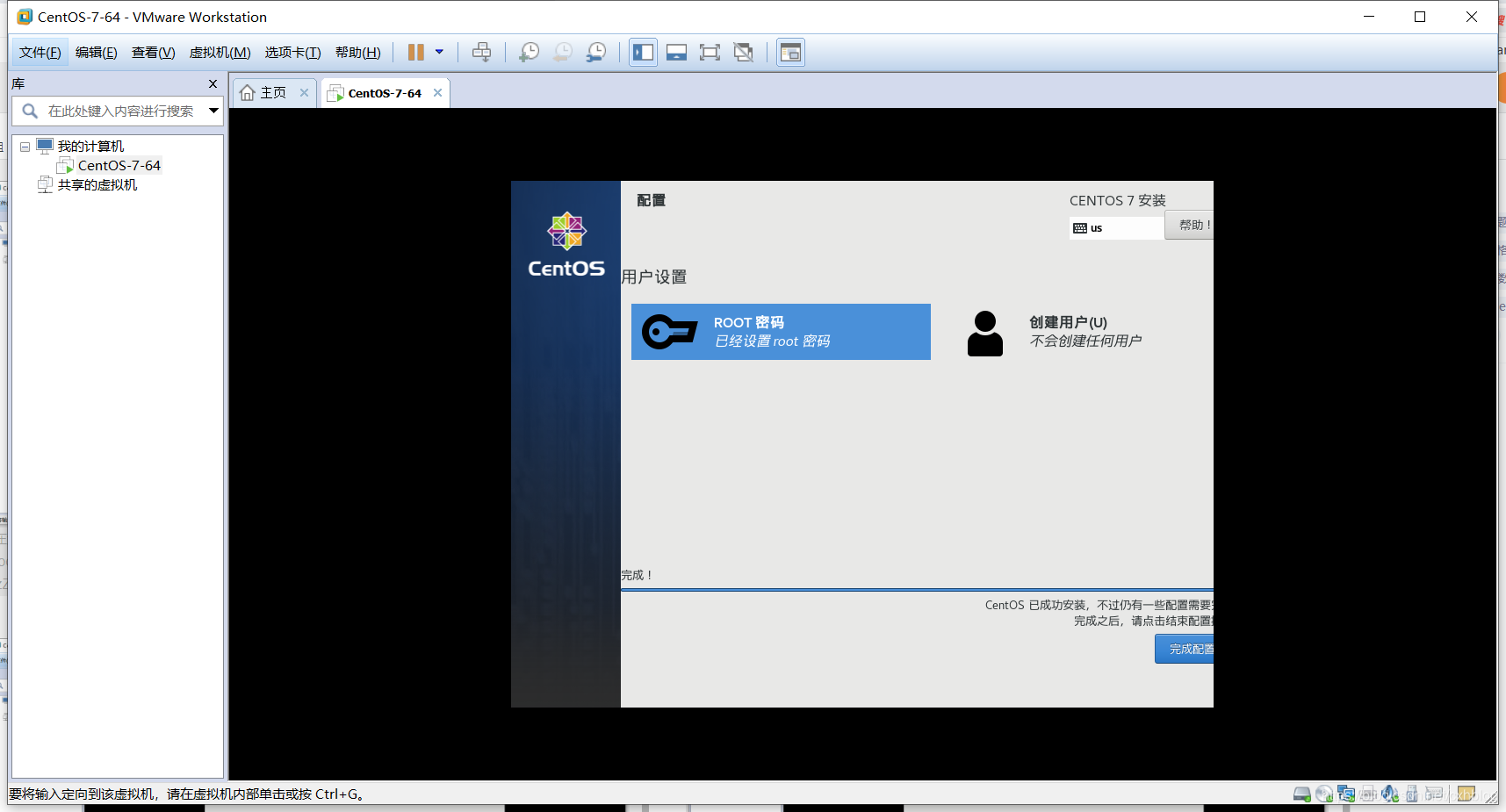
Task: Open the message log note icon
Action: click(x=1466, y=794)
